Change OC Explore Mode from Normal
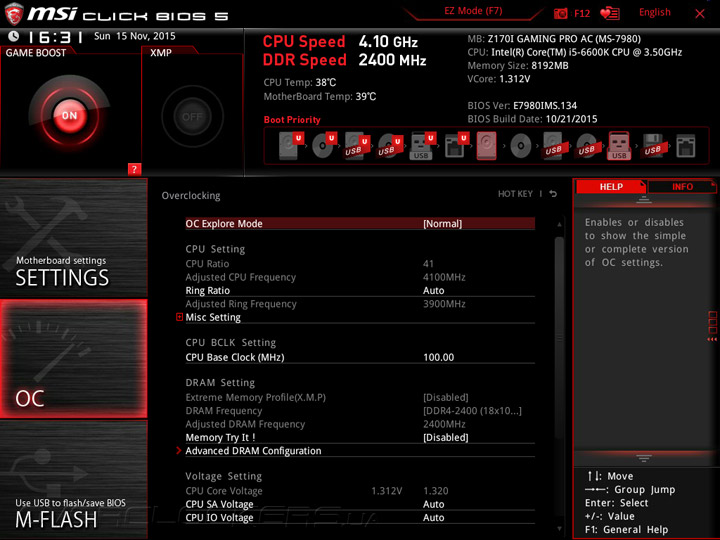 [360, 224]
